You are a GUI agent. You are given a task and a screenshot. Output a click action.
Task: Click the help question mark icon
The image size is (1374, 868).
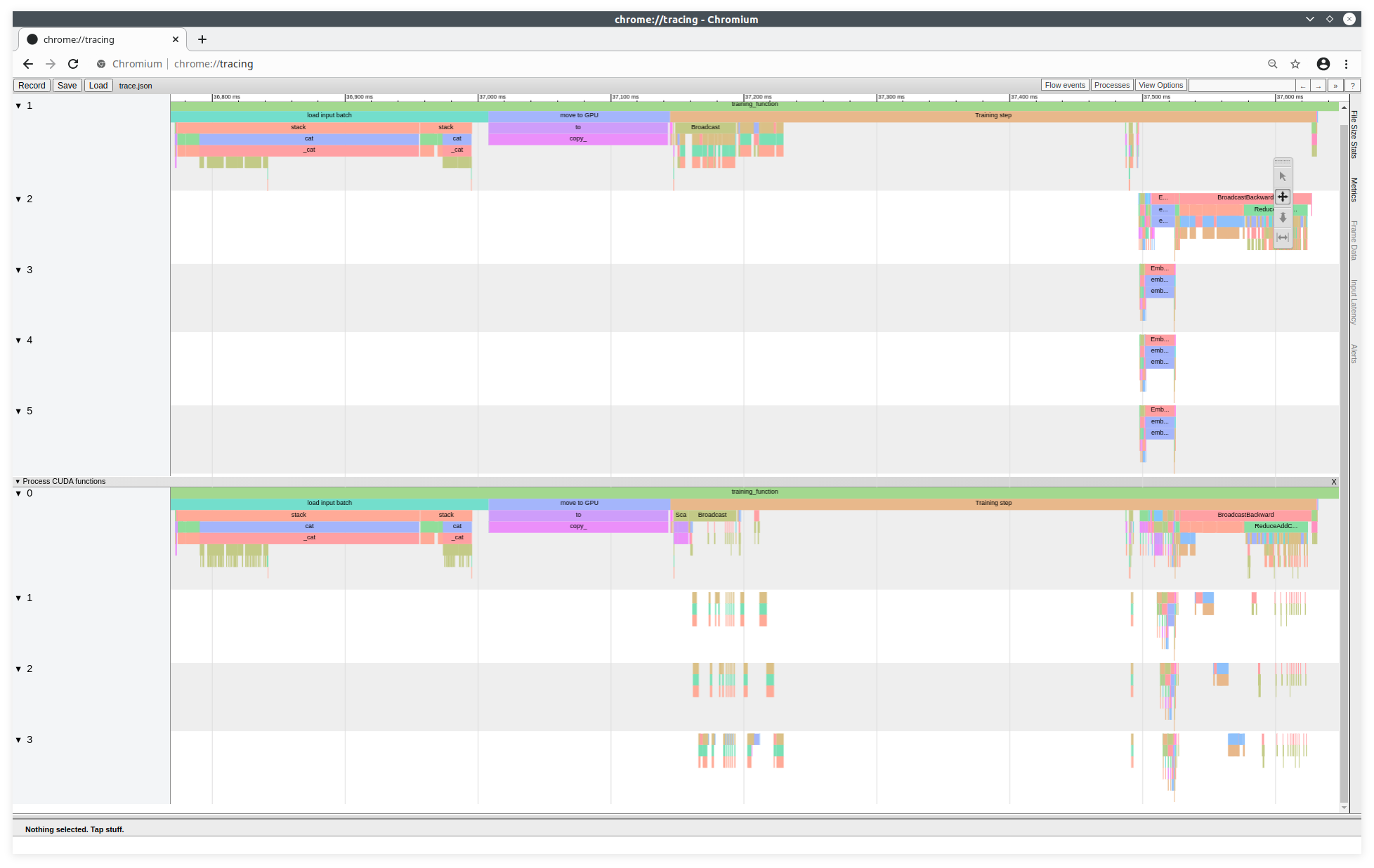(1353, 85)
